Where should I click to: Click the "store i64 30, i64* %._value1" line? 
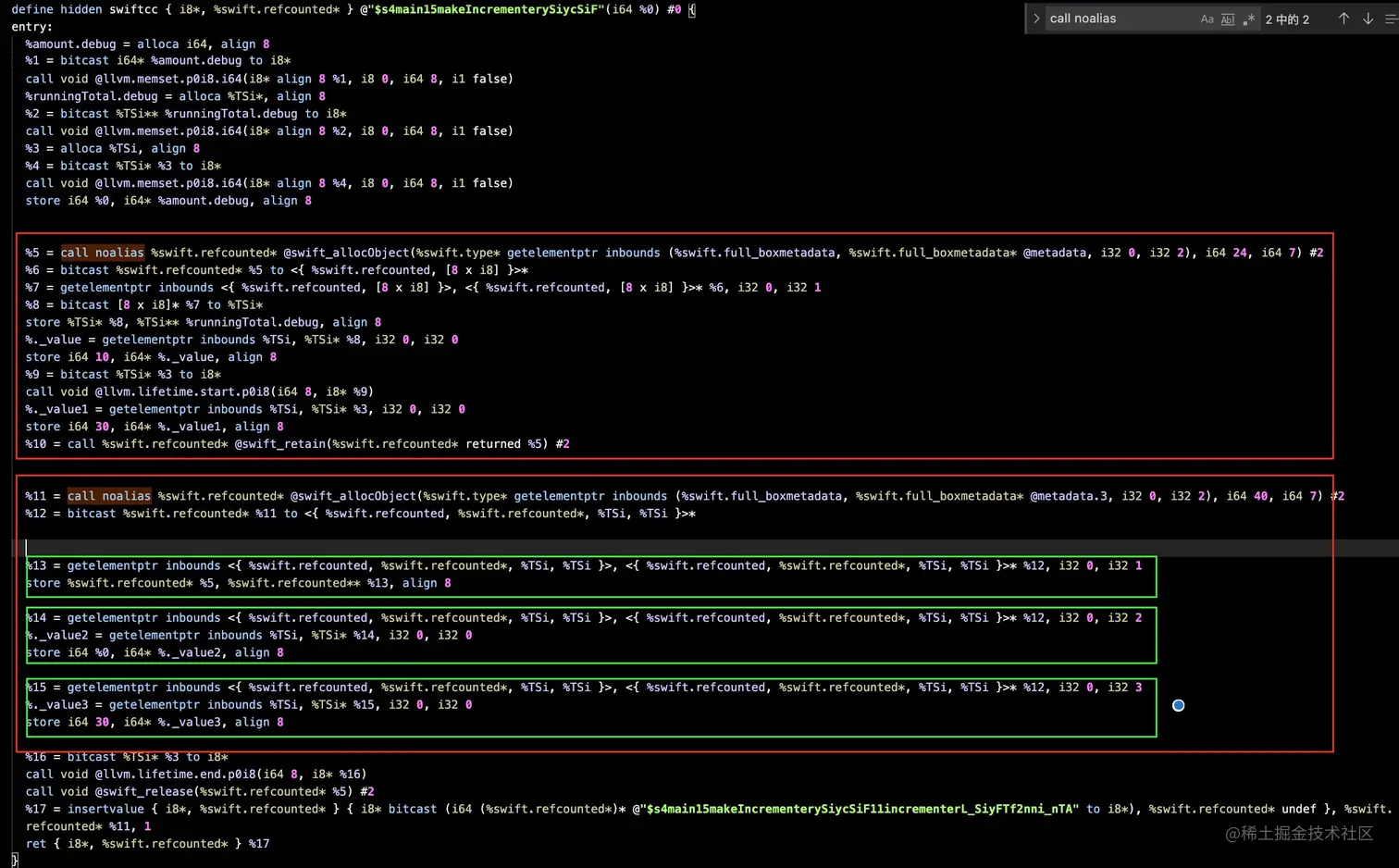[155, 427]
